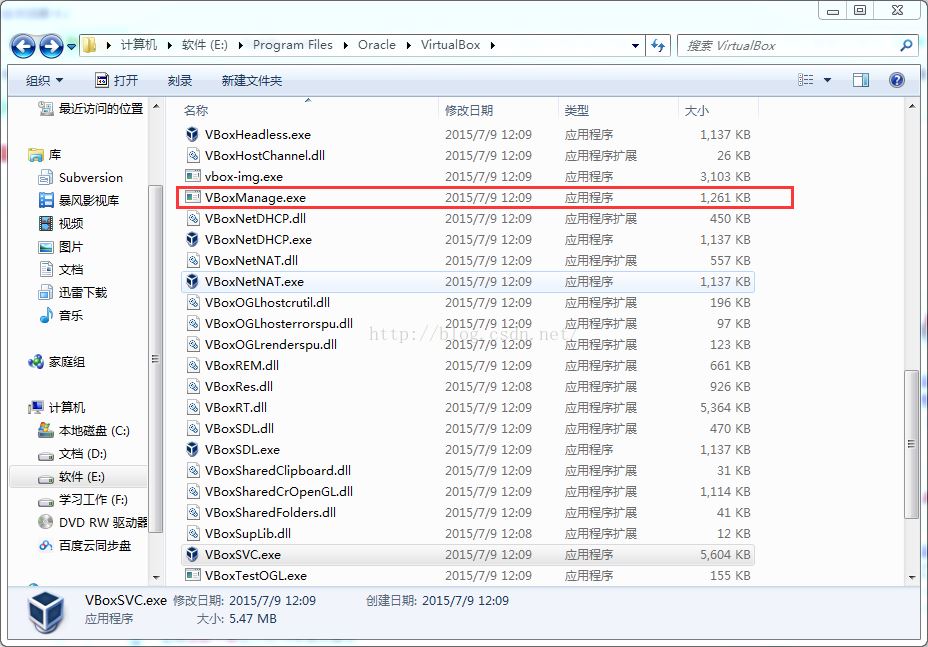Screen dimensions: 928x647
Task: Open the 图片 library
Action: point(61,246)
